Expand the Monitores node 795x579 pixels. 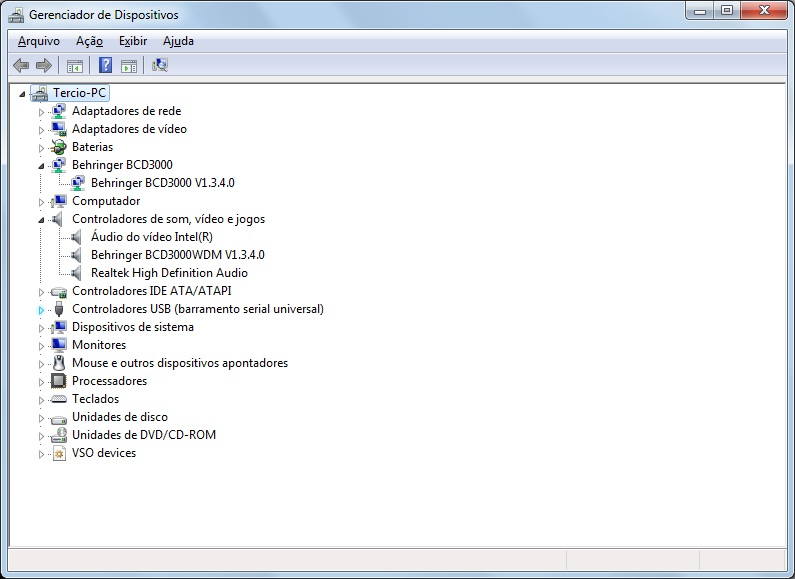pos(41,346)
